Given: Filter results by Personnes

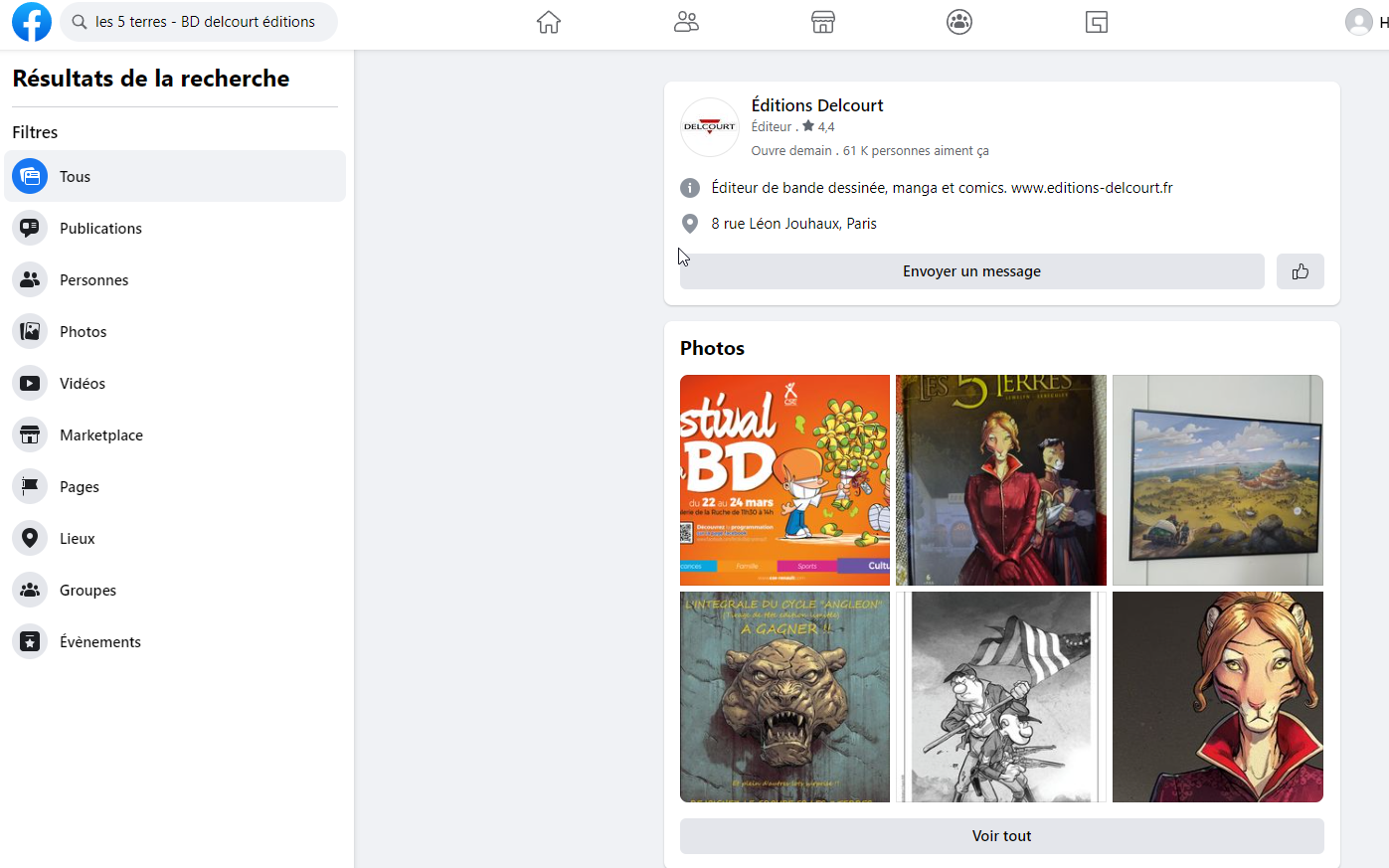Looking at the screenshot, I should point(175,279).
